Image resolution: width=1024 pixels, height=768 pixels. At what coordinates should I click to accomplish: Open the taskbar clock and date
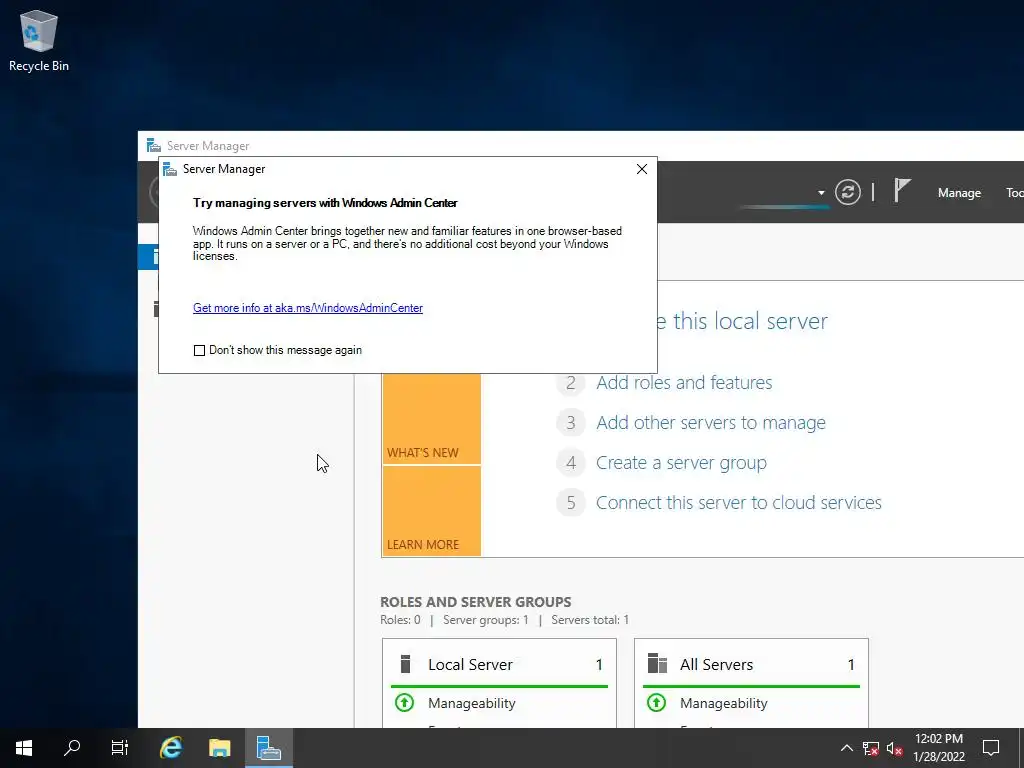click(x=938, y=748)
